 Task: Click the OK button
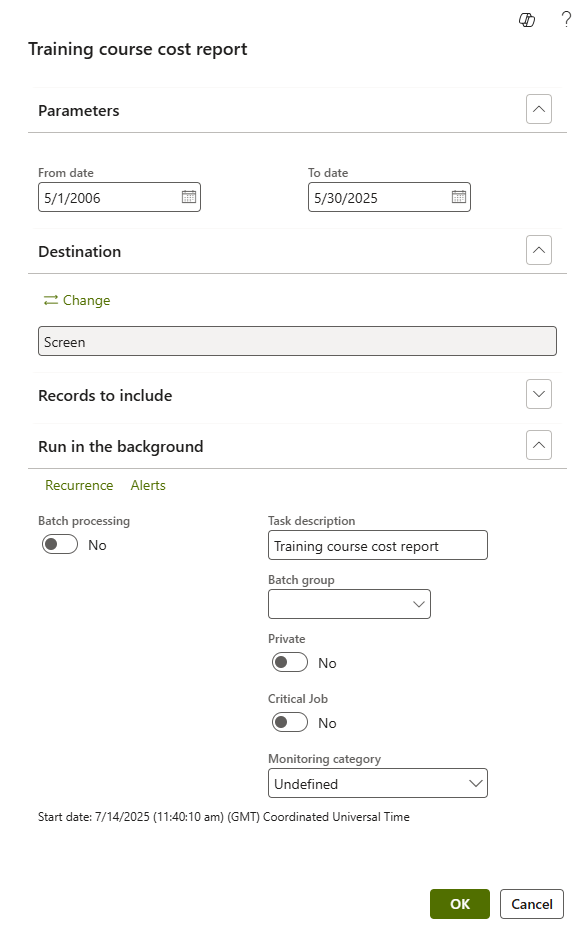click(x=459, y=904)
